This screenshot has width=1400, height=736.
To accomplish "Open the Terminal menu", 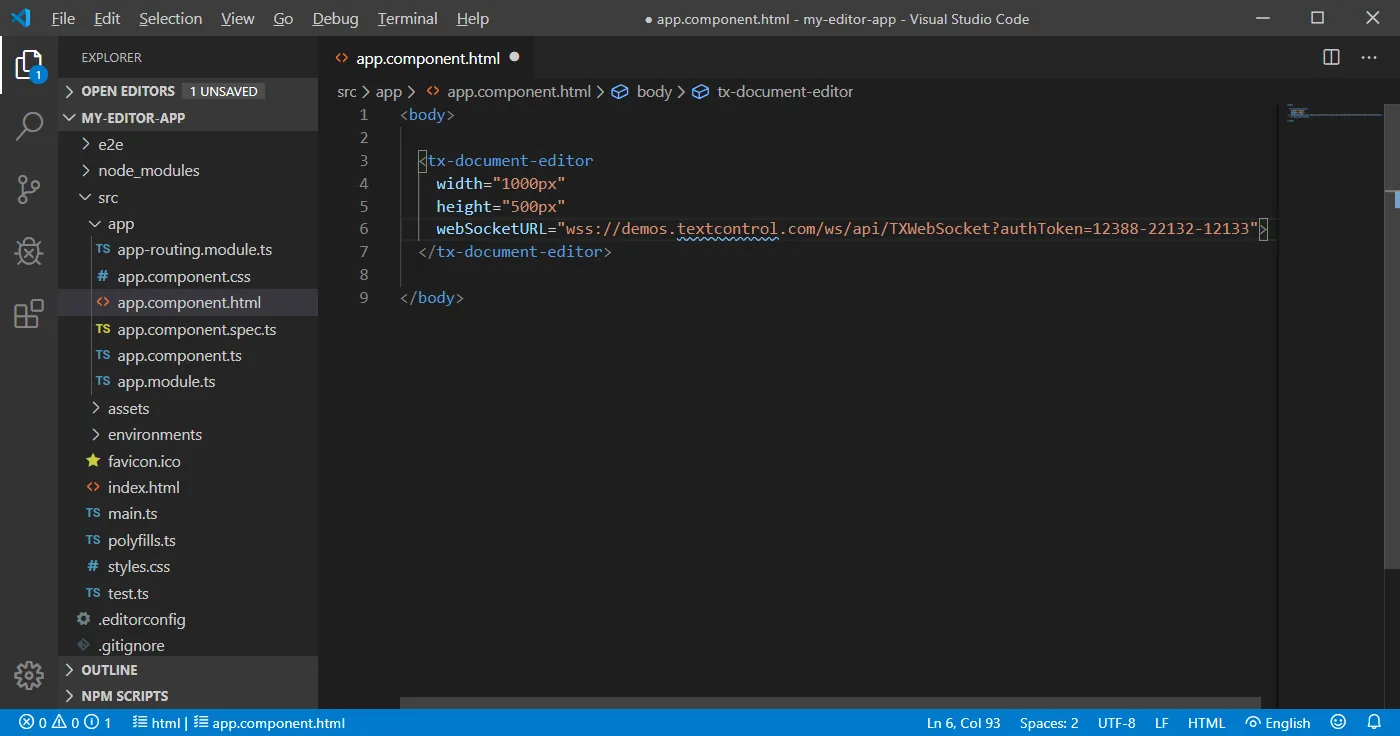I will tap(406, 18).
